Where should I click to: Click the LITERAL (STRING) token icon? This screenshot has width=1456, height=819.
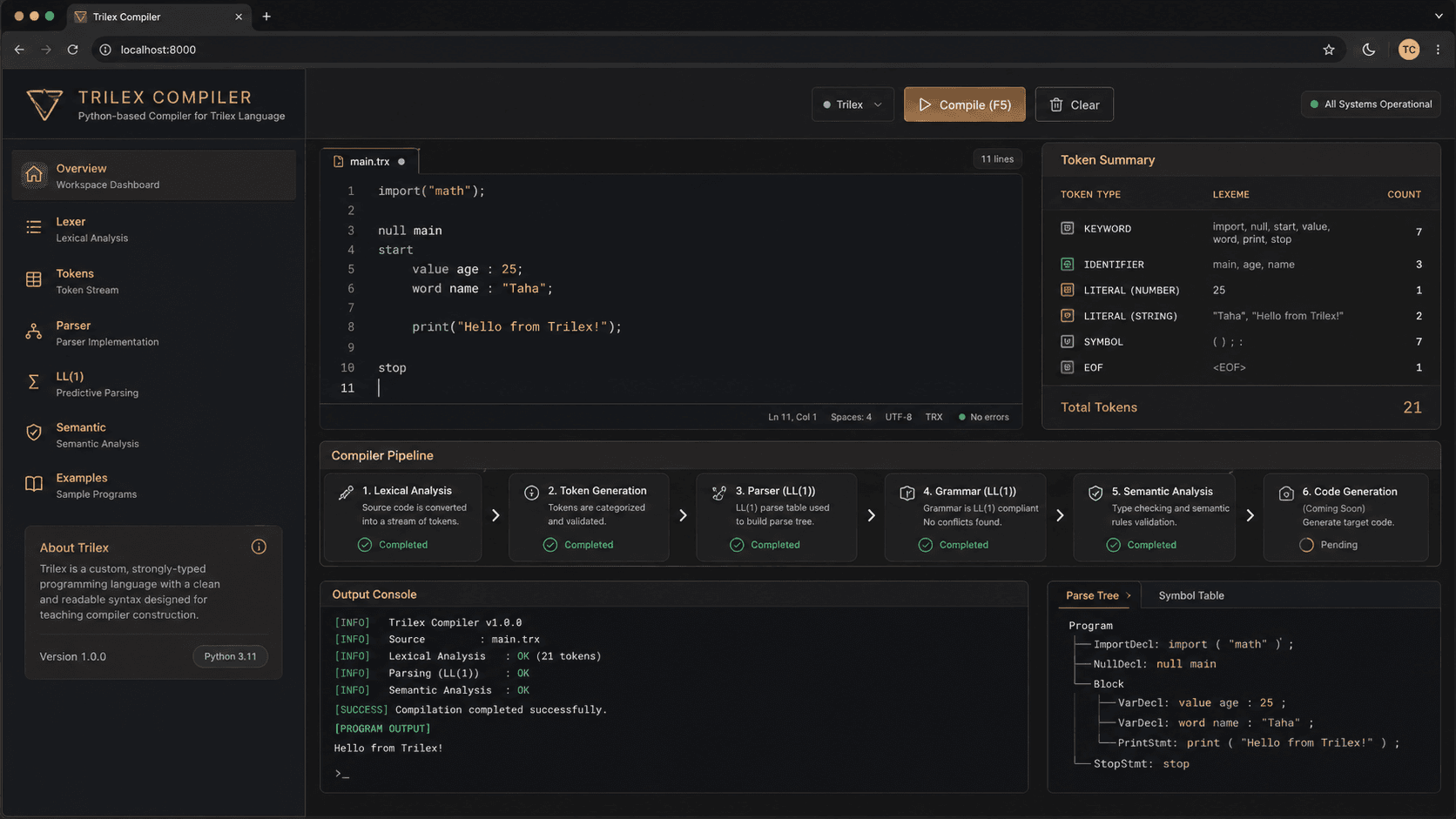1068,316
